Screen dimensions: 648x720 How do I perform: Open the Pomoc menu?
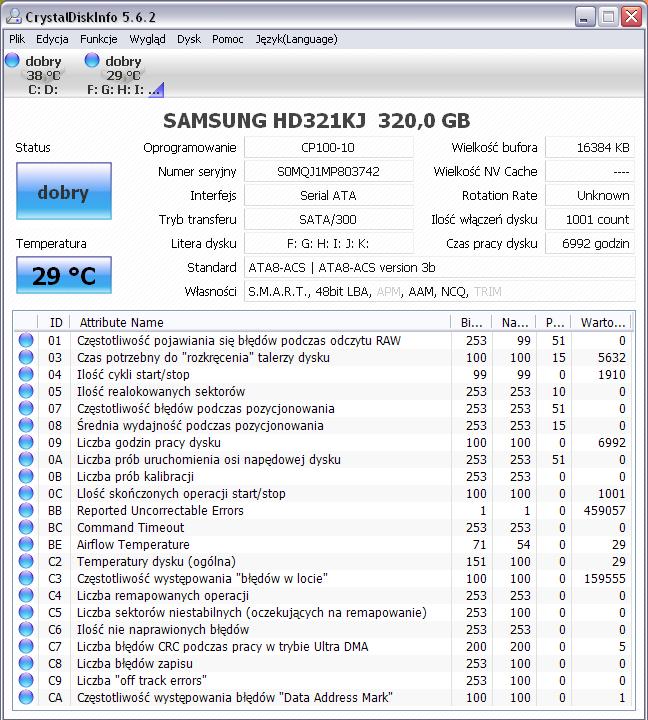(x=228, y=39)
